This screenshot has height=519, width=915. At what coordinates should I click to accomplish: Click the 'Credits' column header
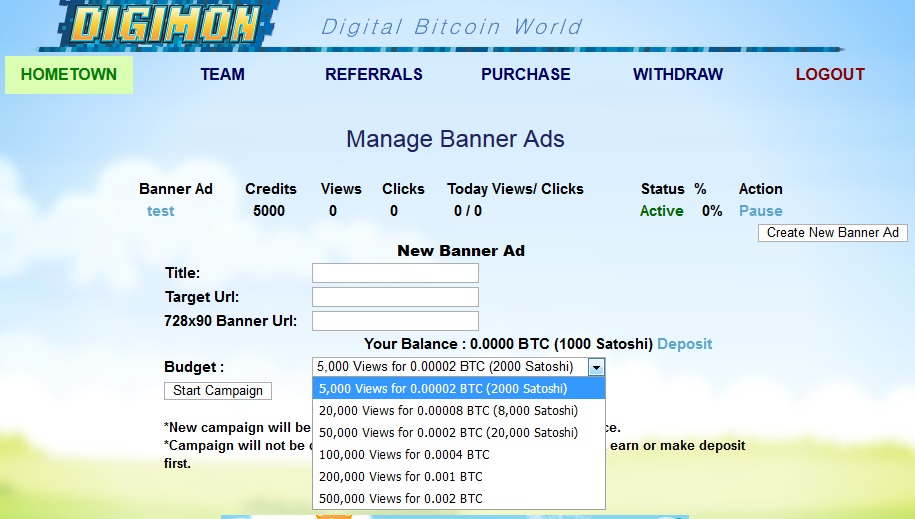pos(271,189)
